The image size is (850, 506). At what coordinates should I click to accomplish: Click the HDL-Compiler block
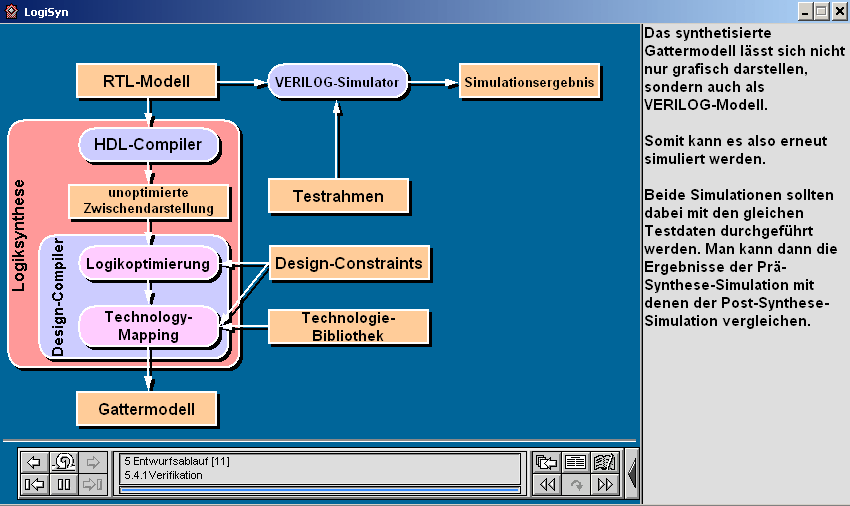pos(148,144)
